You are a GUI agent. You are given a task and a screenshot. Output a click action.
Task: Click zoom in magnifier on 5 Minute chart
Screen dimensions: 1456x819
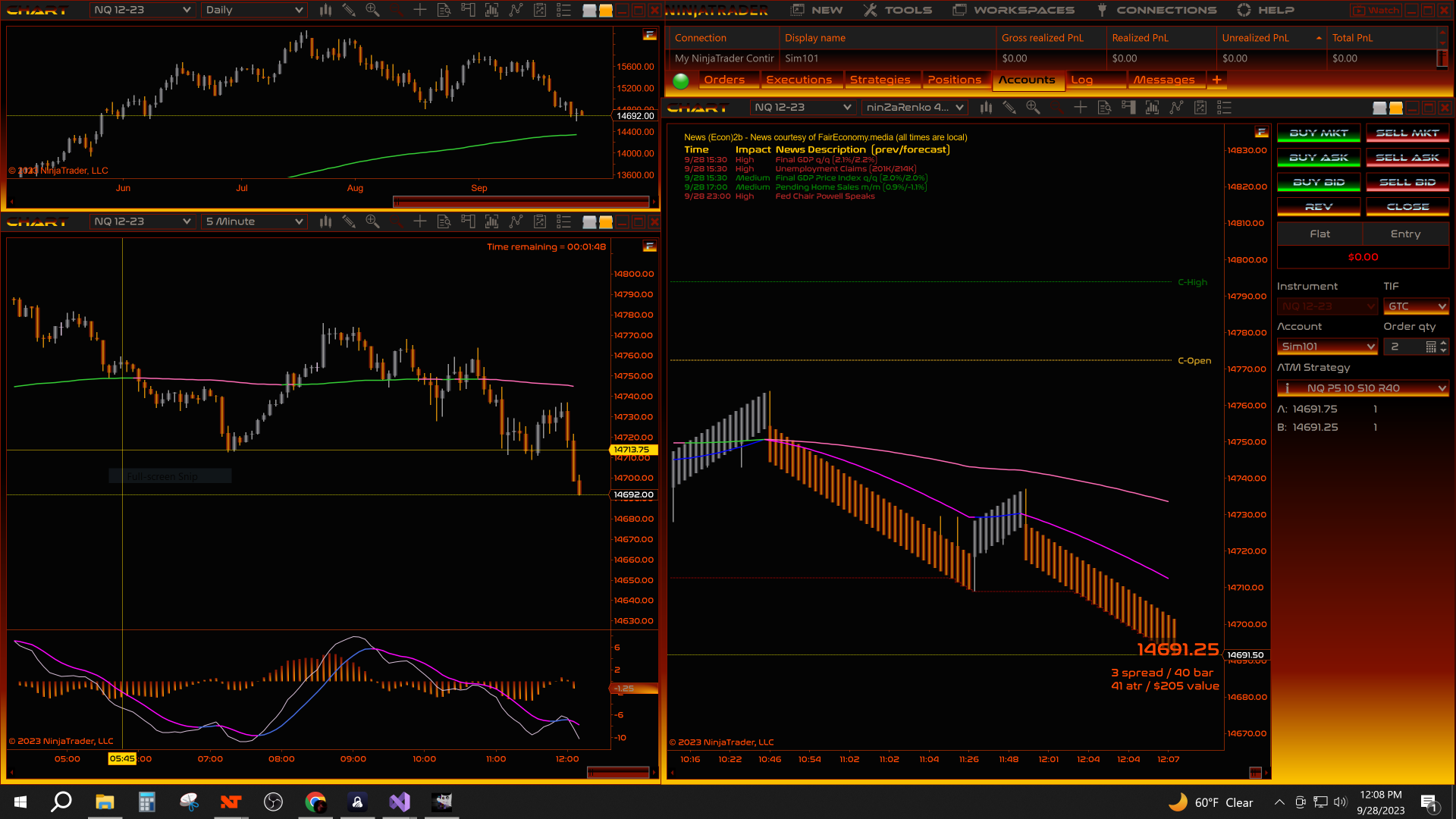pos(372,221)
